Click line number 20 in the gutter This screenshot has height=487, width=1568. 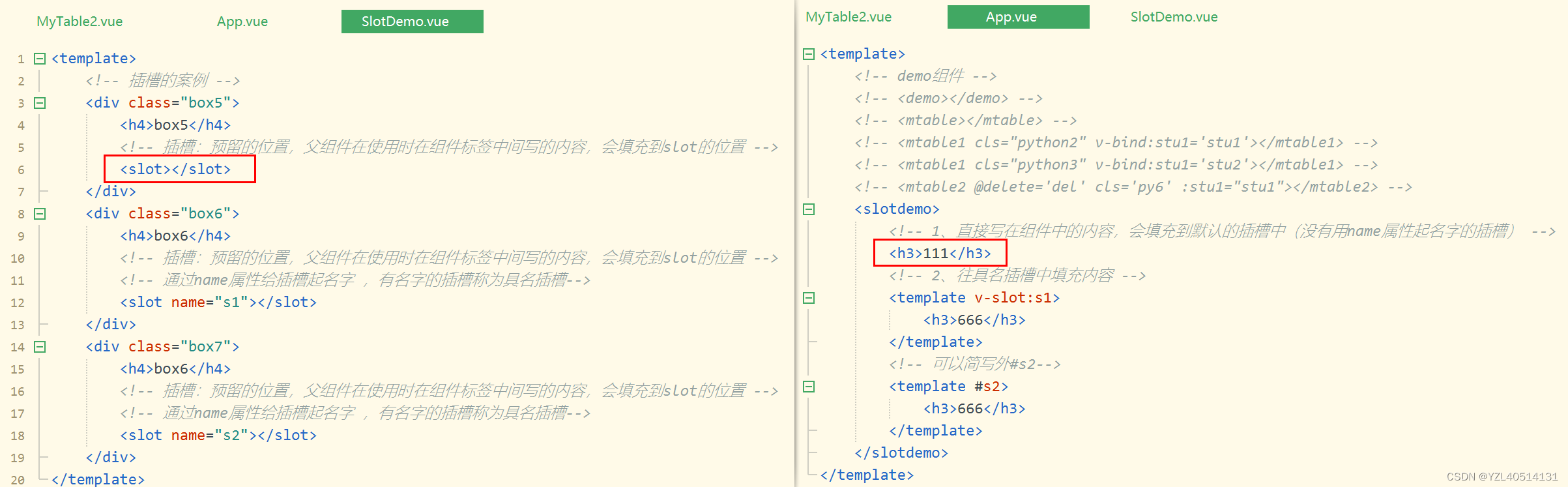(18, 480)
